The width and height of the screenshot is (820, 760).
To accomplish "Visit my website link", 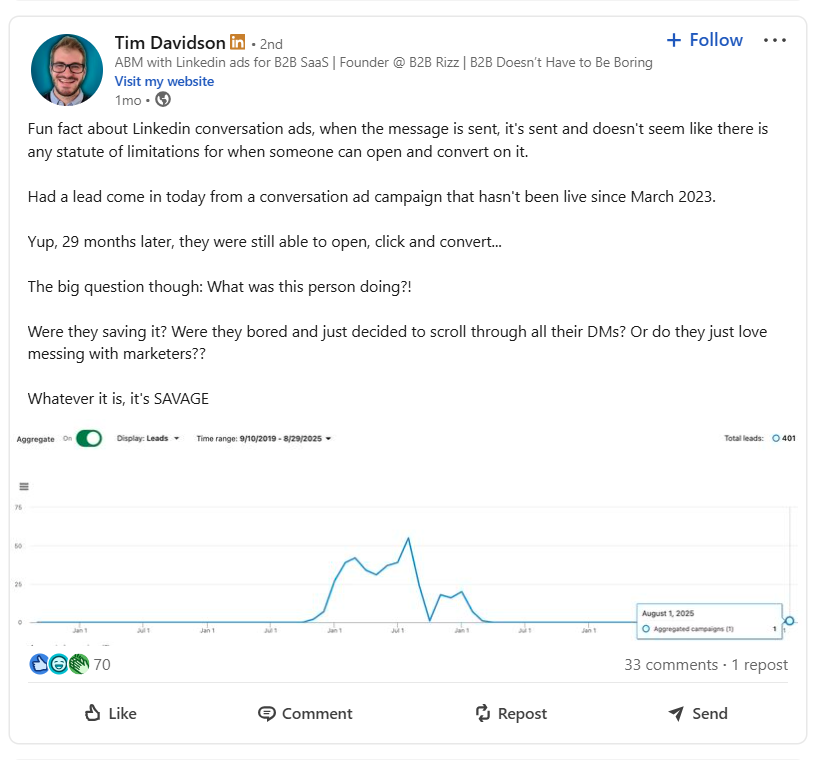I will click(163, 81).
